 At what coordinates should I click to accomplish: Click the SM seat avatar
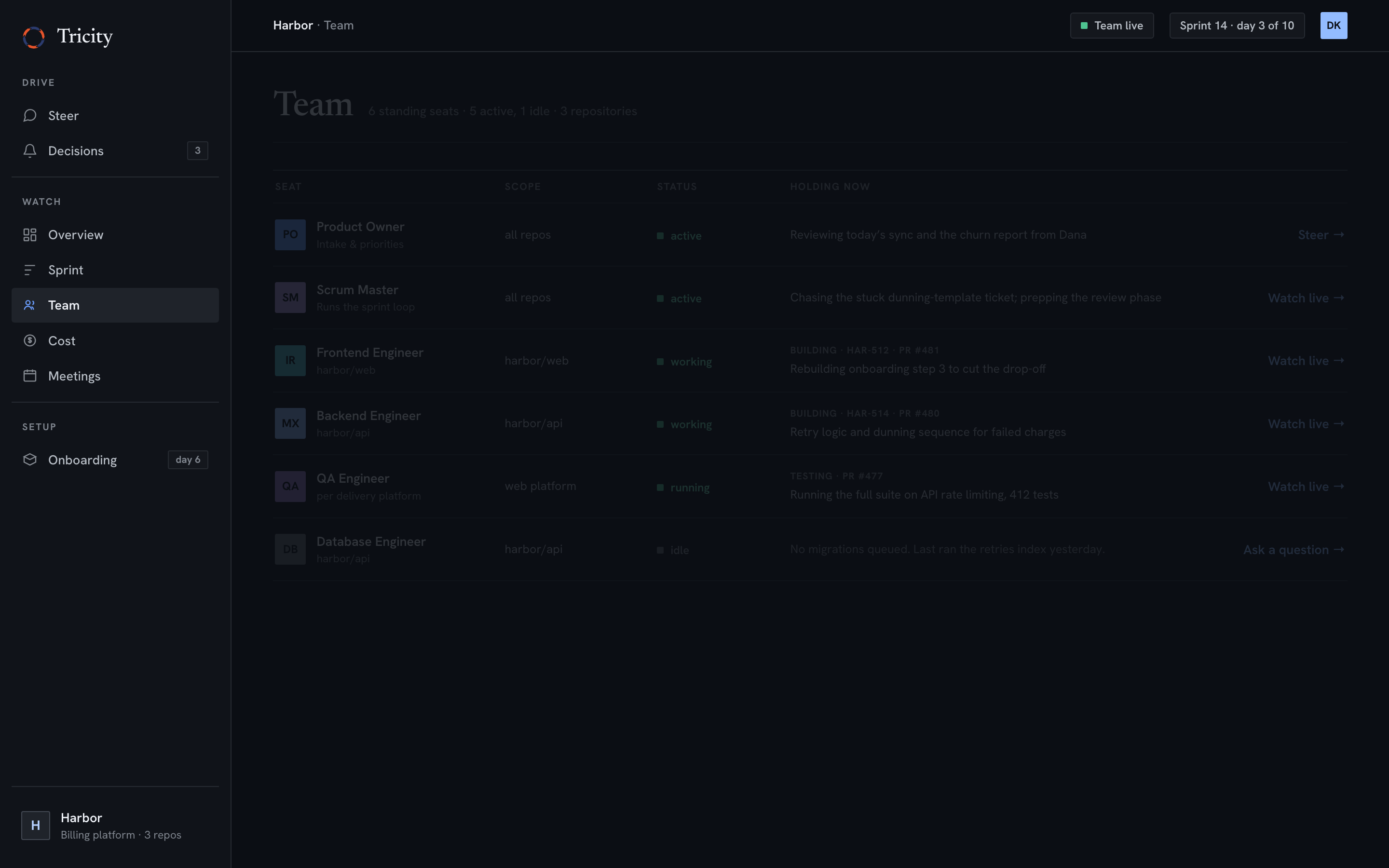point(290,298)
